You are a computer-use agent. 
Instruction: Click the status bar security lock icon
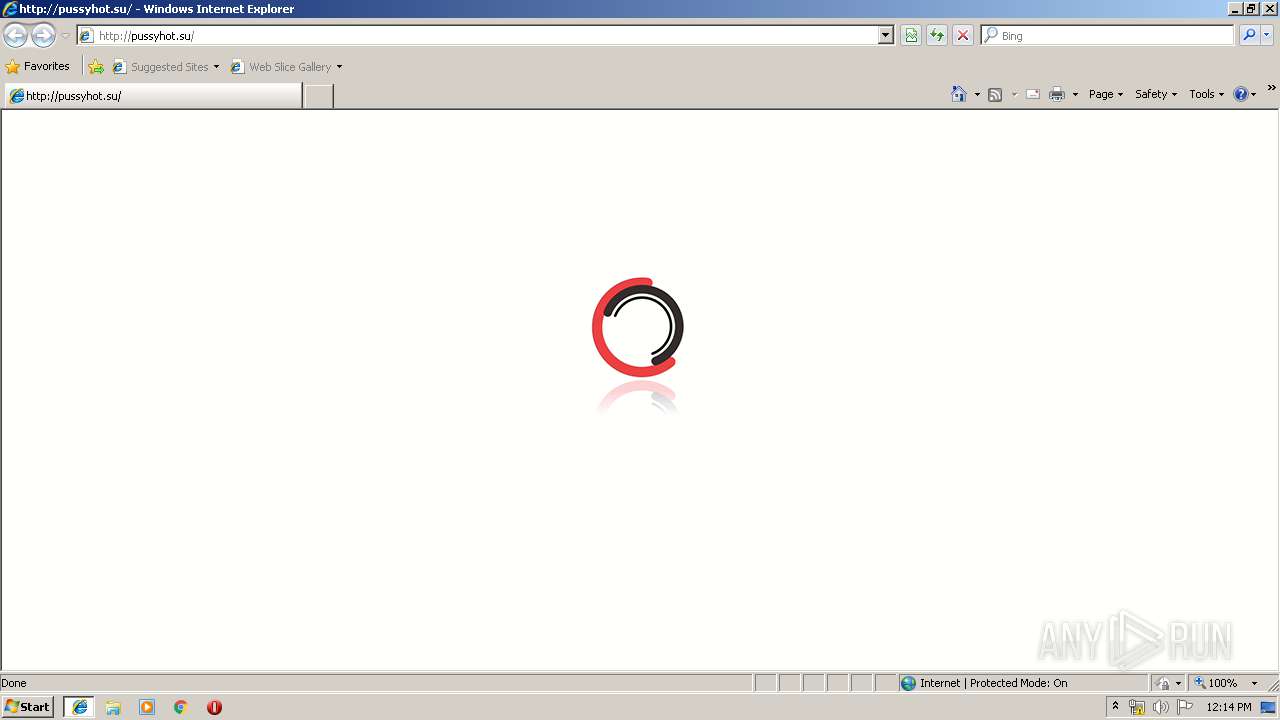pyautogui.click(x=1163, y=683)
